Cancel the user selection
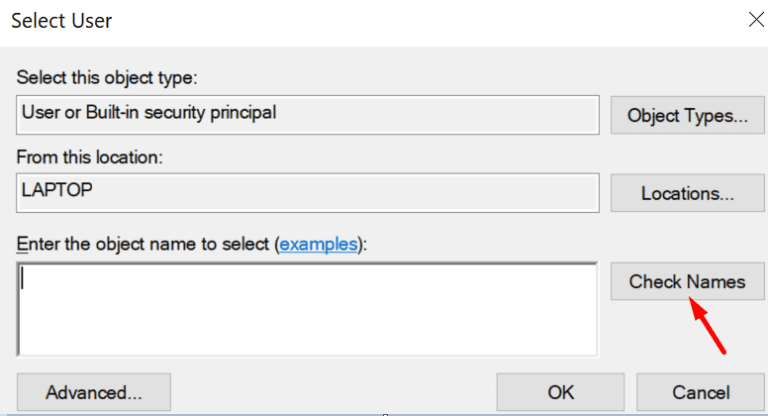Viewport: 768px width, 416px height. click(700, 392)
